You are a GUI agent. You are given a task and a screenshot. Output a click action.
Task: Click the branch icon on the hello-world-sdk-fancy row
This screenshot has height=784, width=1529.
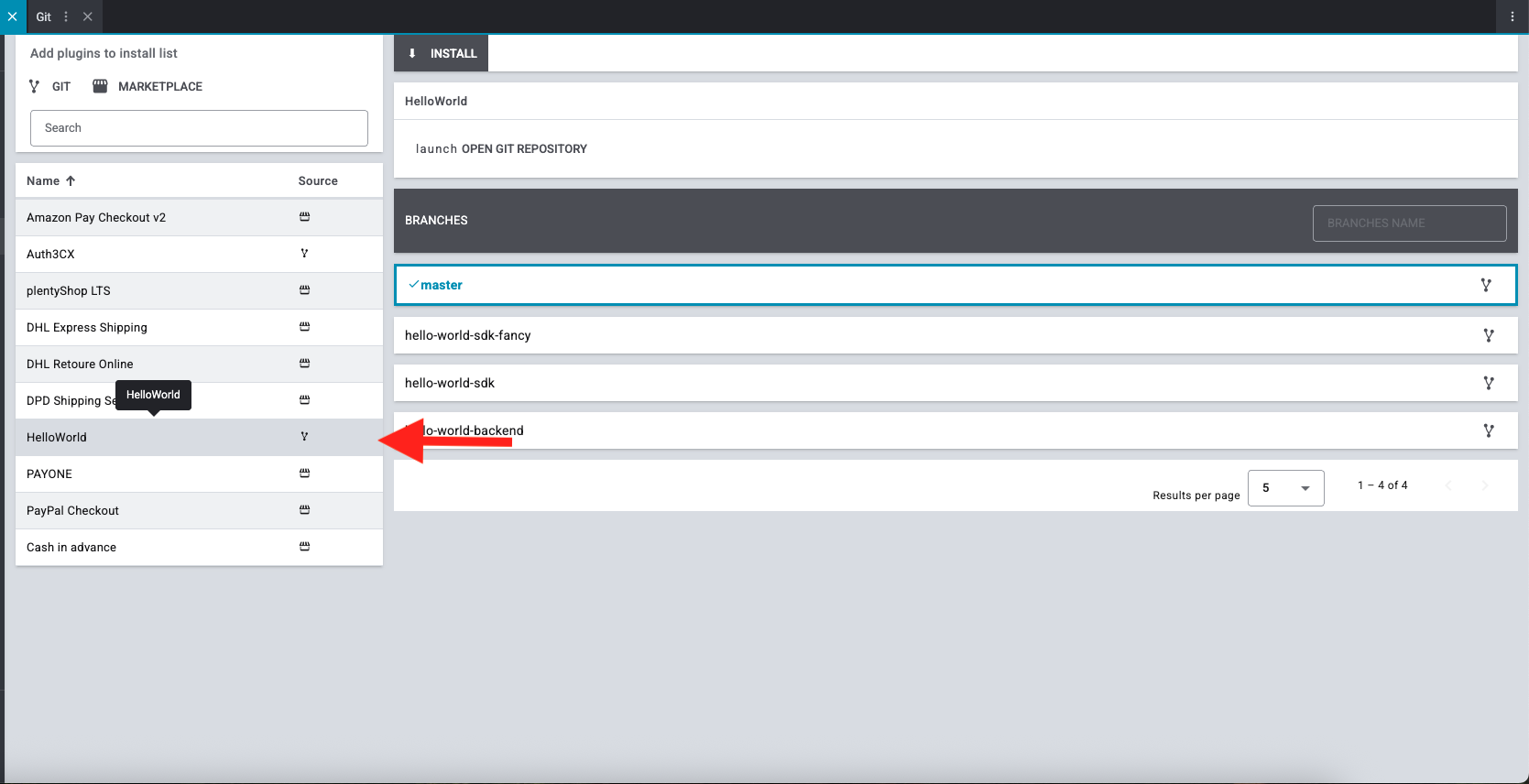coord(1489,335)
